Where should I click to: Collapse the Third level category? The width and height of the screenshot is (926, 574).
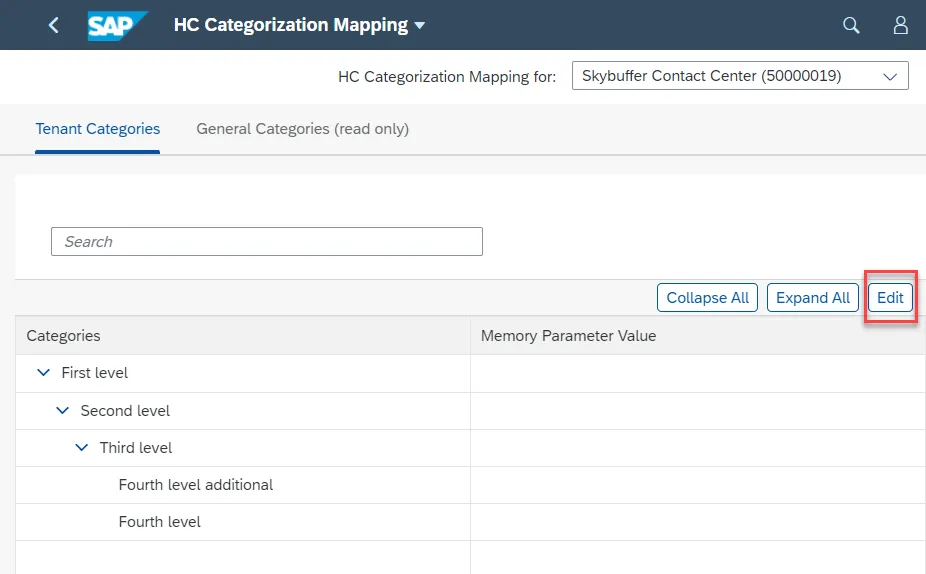(81, 448)
